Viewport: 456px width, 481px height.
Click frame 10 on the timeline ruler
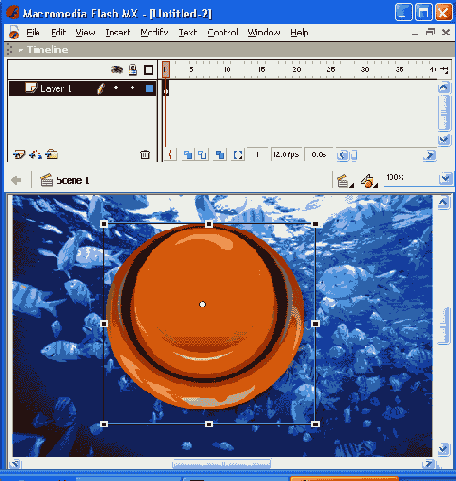pyautogui.click(x=227, y=69)
